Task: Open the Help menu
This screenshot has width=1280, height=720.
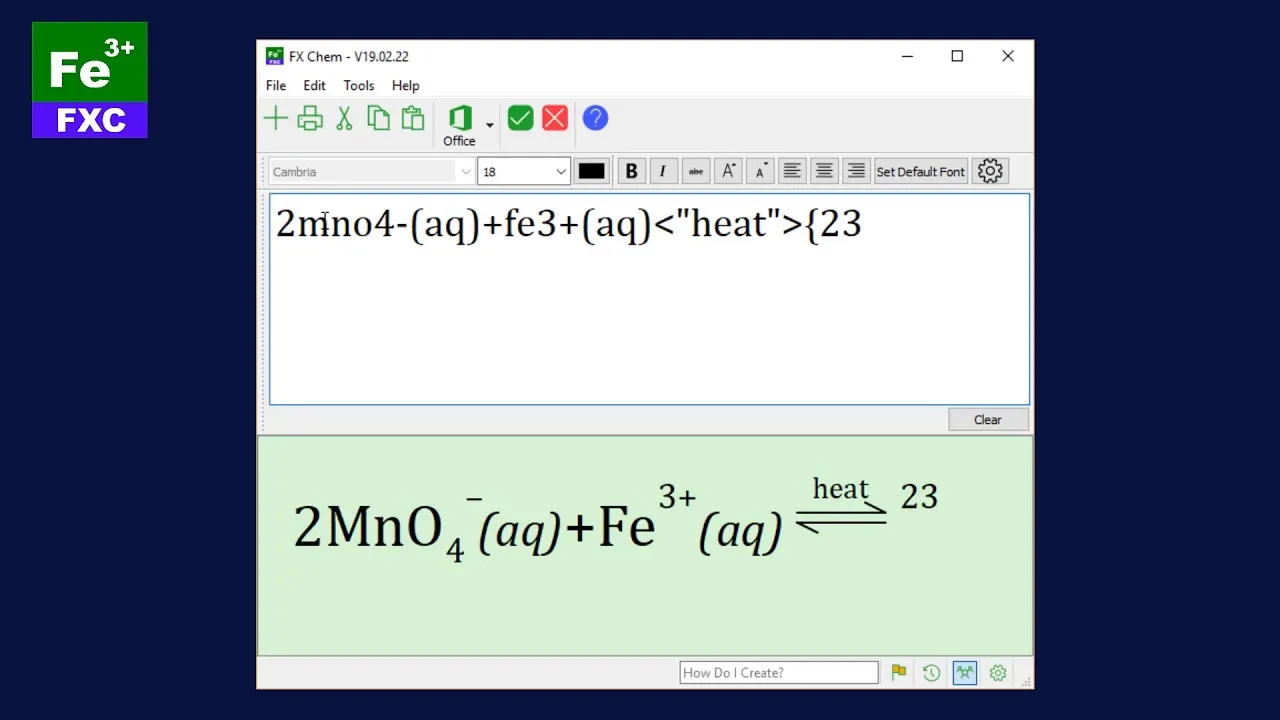Action: pos(405,86)
